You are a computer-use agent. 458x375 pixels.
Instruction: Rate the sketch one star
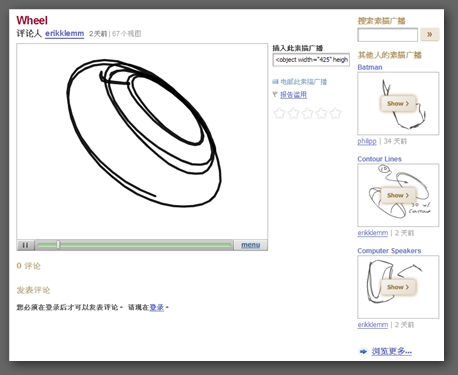point(279,113)
